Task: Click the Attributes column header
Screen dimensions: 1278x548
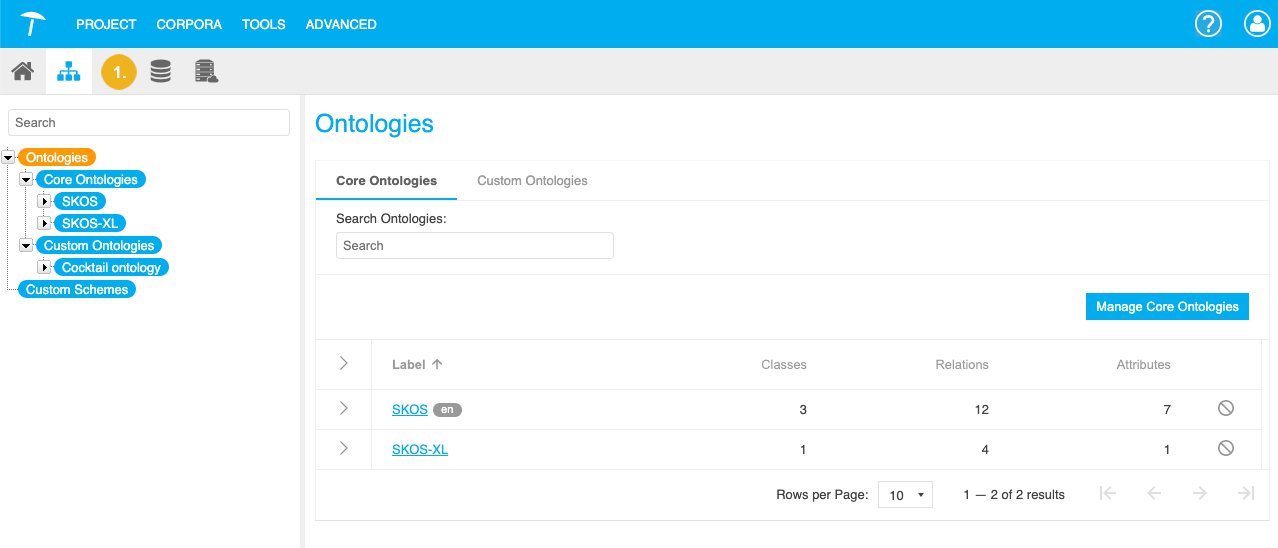Action: click(x=1143, y=365)
